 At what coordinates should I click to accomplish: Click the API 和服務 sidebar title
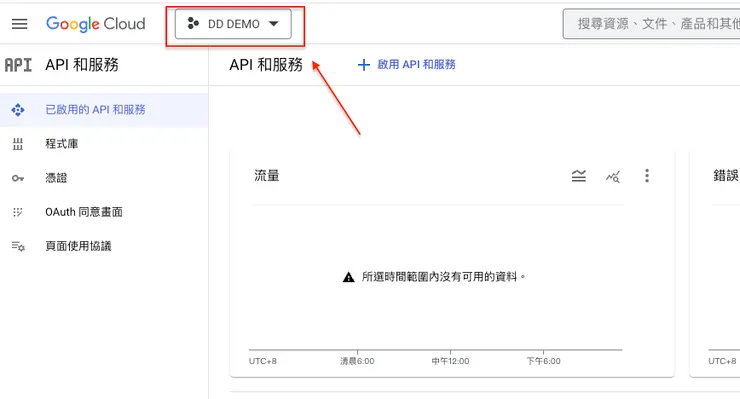point(82,65)
